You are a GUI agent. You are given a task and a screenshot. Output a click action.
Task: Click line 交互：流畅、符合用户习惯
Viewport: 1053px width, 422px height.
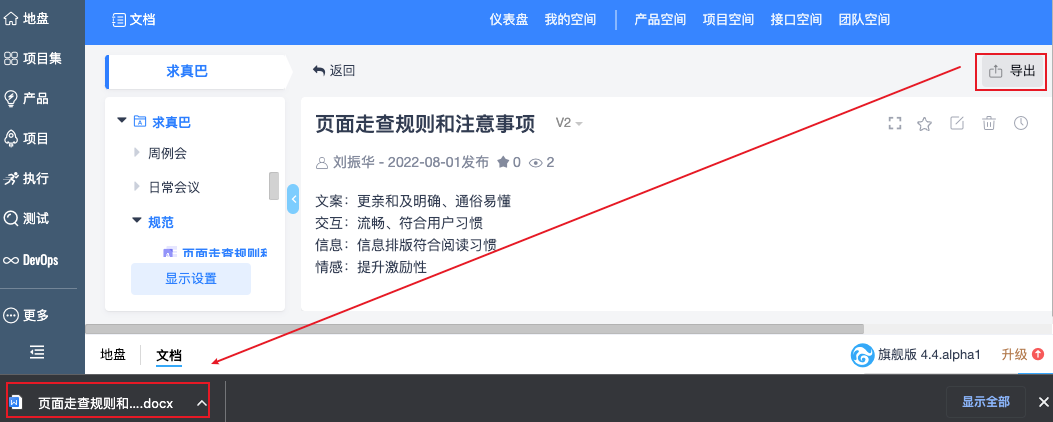pyautogui.click(x=399, y=222)
